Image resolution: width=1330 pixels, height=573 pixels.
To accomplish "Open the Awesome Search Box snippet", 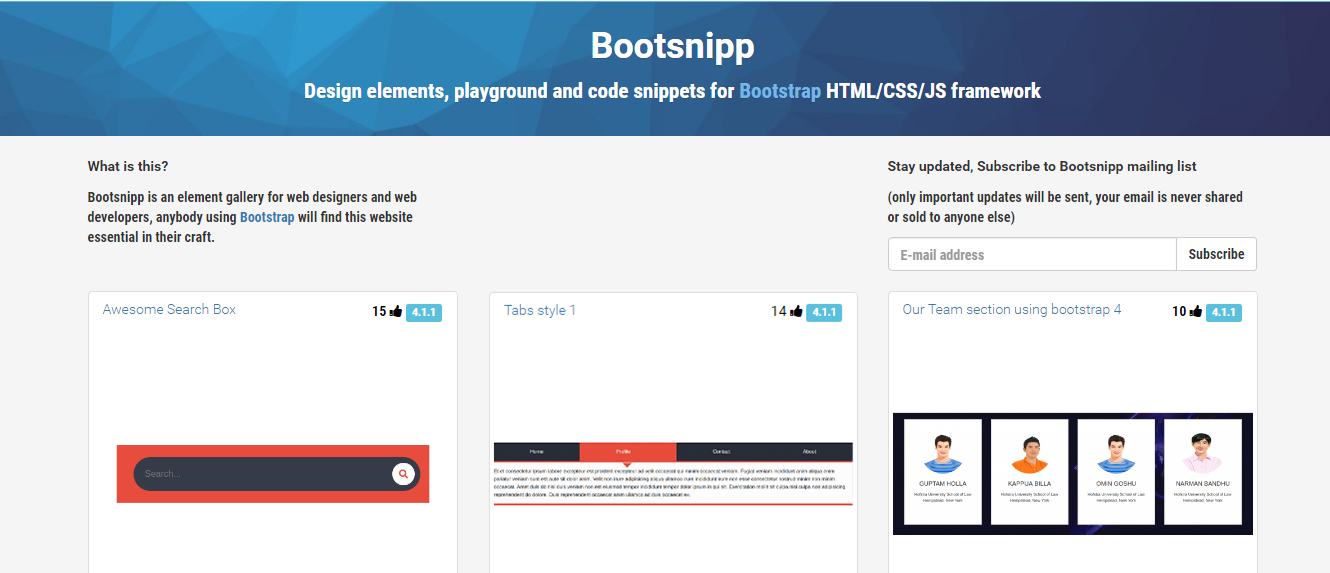I will pos(169,309).
